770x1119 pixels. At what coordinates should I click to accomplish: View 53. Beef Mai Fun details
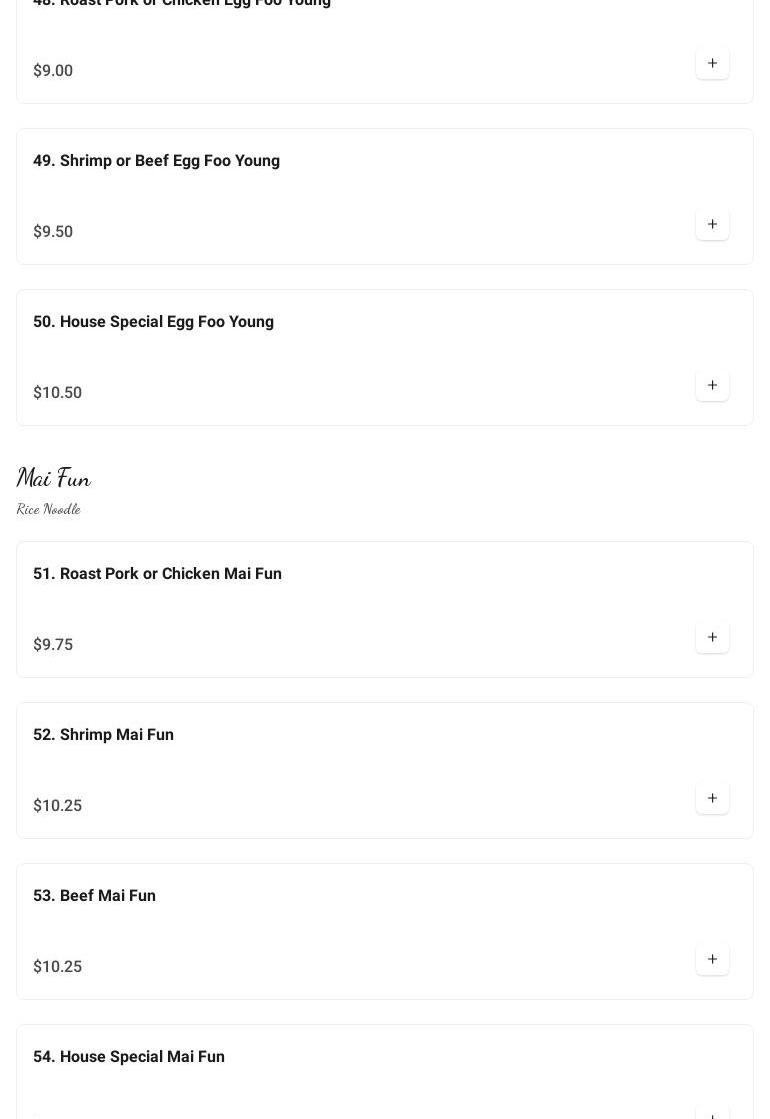click(94, 896)
